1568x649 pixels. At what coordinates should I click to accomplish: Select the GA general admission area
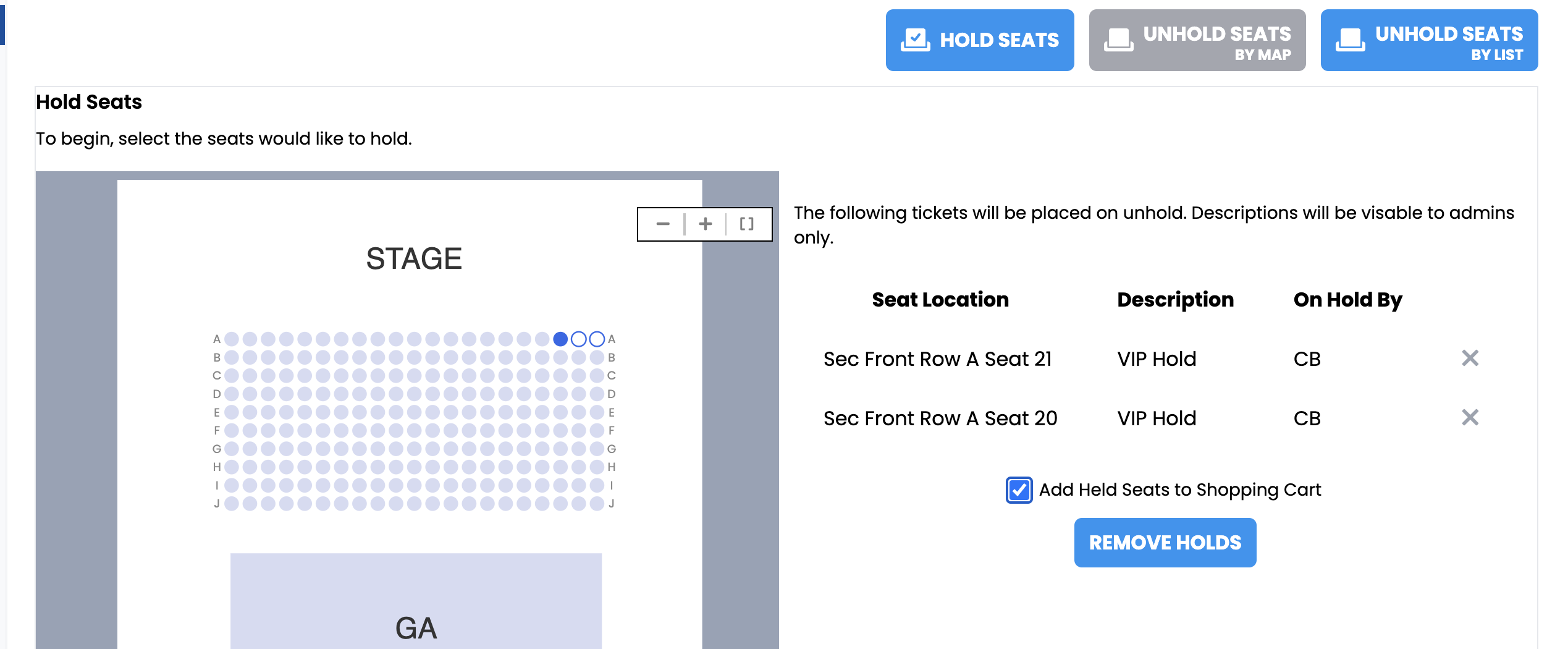click(416, 601)
